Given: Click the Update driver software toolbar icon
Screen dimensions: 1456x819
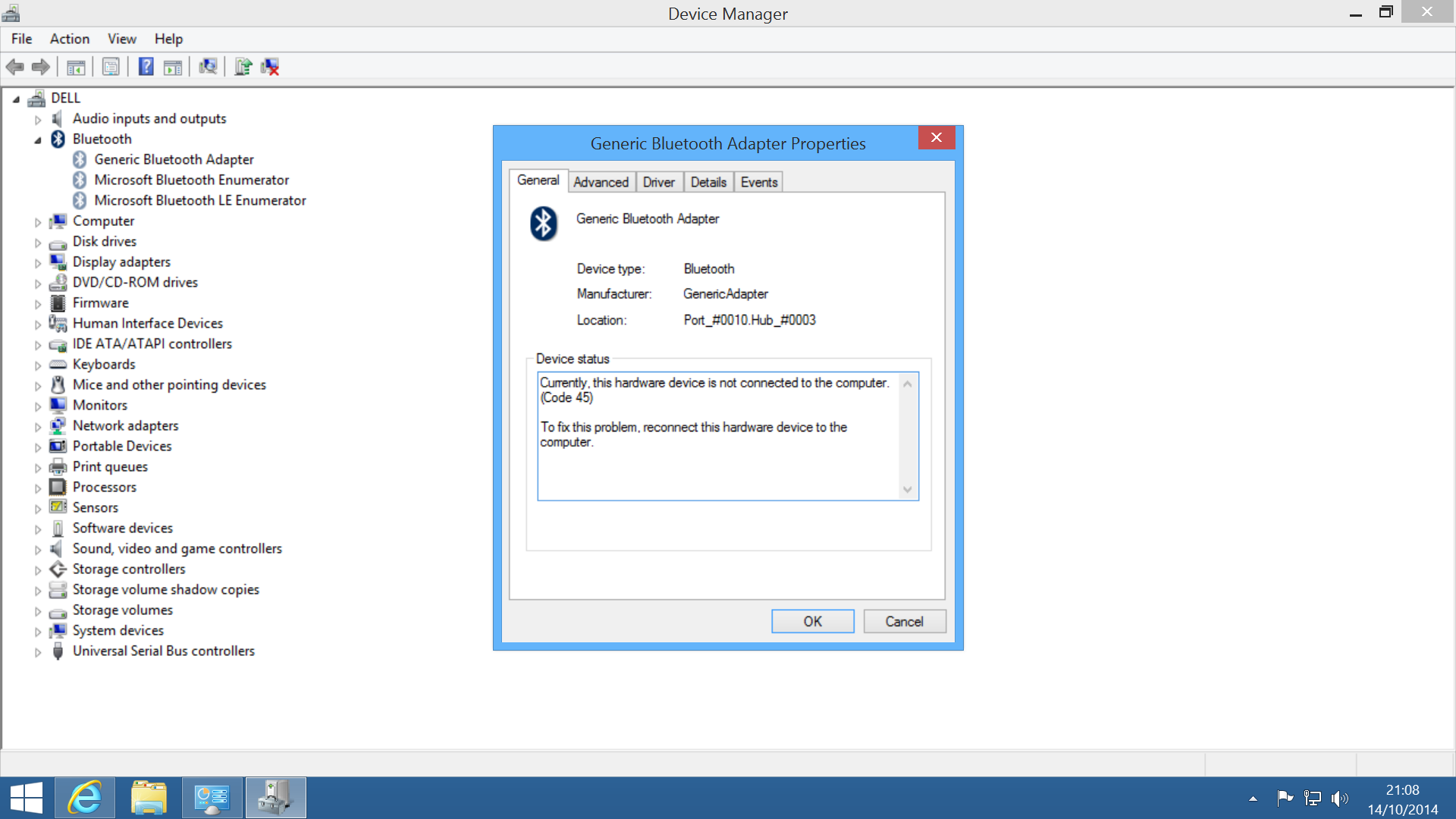Looking at the screenshot, I should 243,67.
